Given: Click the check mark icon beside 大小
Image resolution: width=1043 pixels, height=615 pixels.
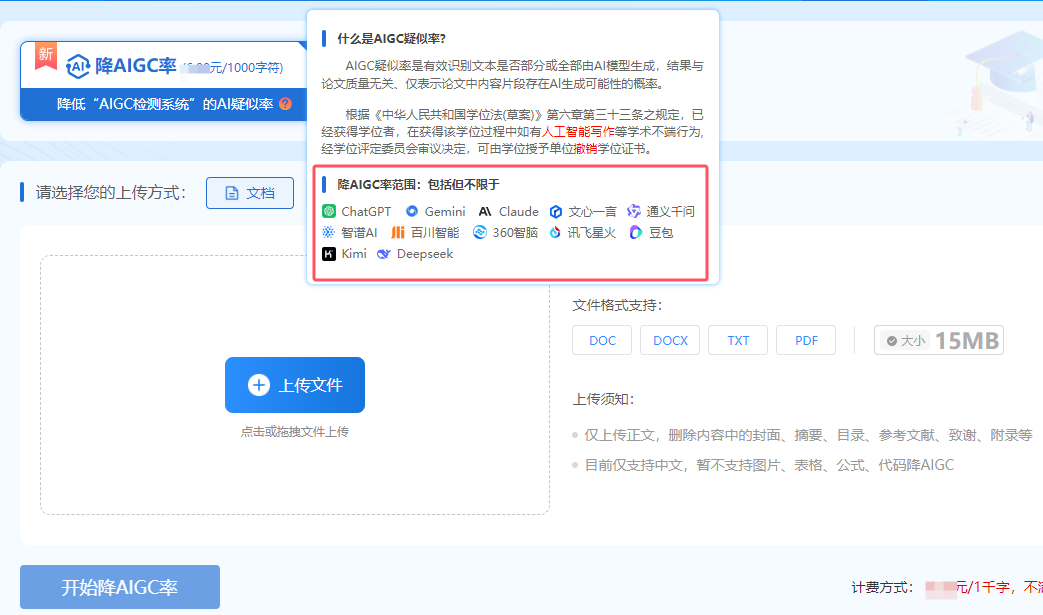Looking at the screenshot, I should click(892, 340).
